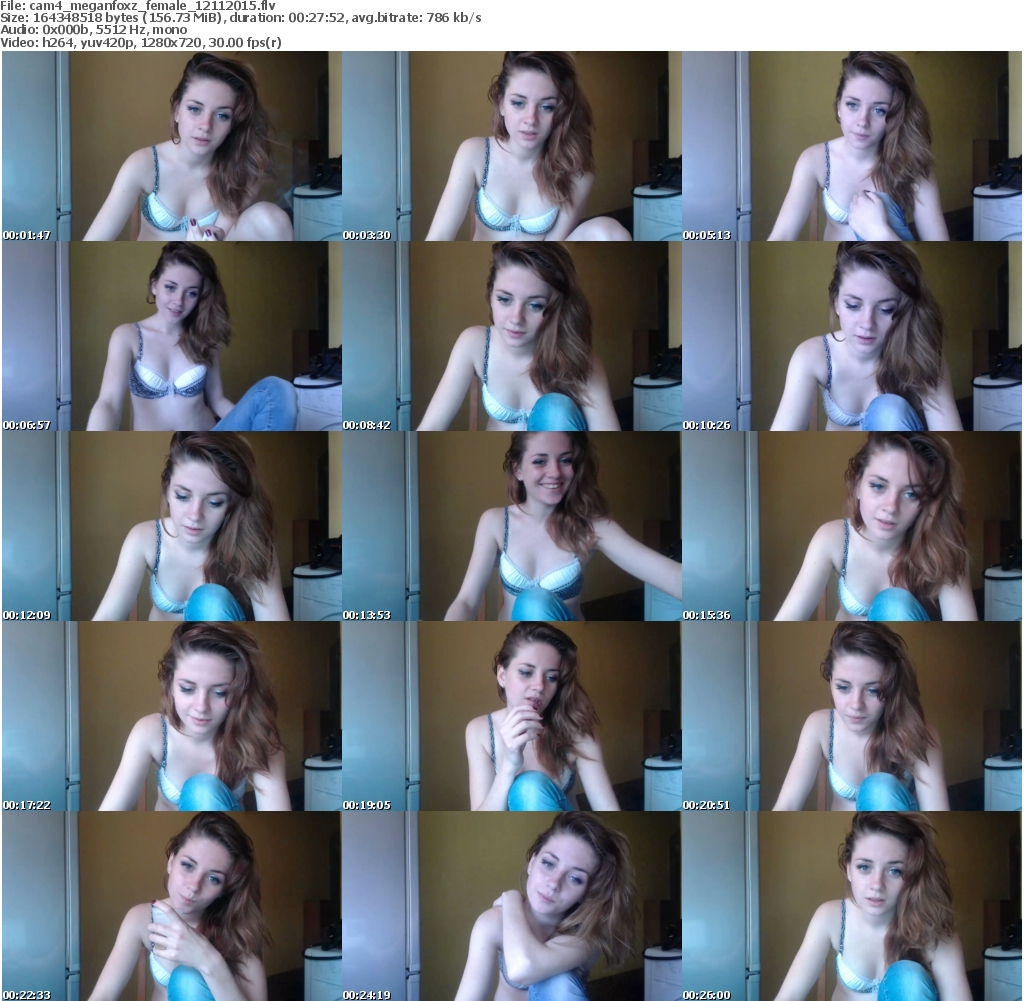The width and height of the screenshot is (1024, 1001).
Task: Click the 'Size: 164348518 bytes' info line
Action: [241, 18]
